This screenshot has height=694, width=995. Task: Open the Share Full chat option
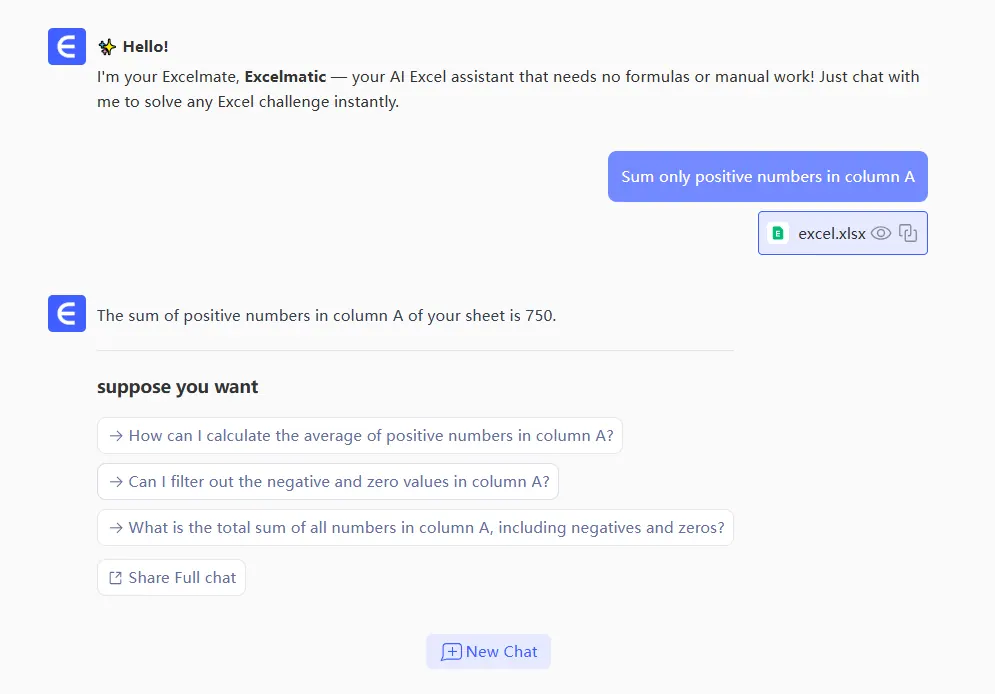pos(171,578)
